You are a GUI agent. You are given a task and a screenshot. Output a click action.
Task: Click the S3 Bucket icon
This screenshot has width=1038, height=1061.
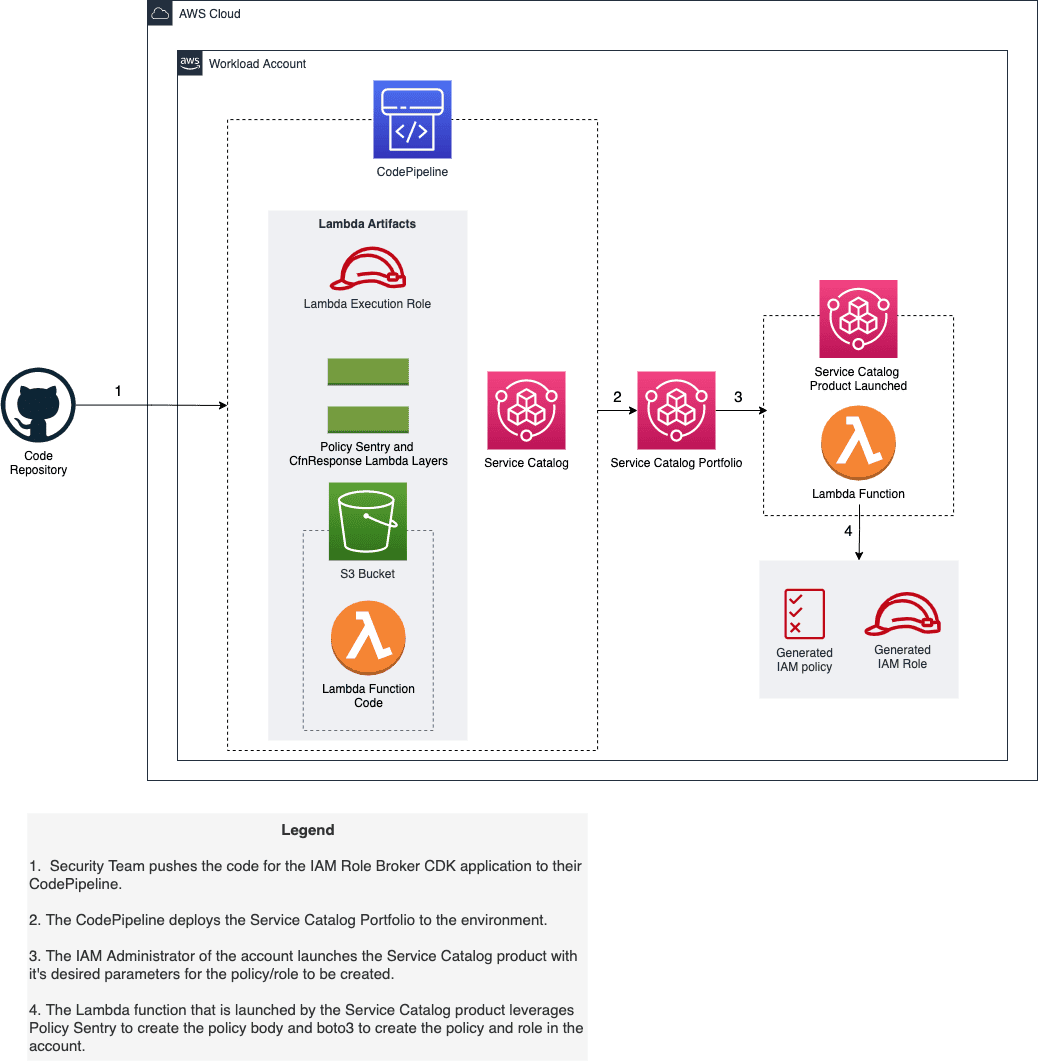[368, 521]
